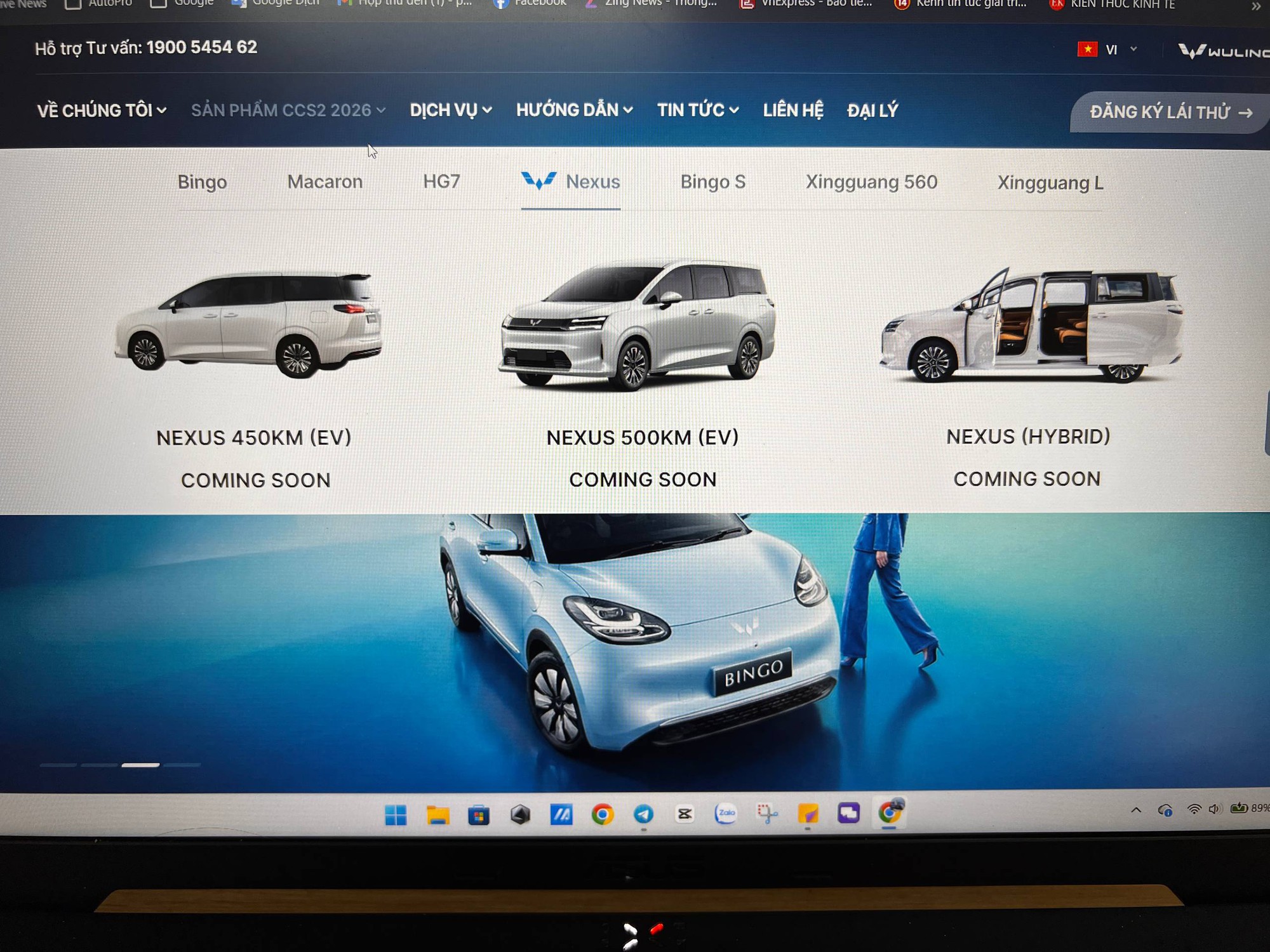Open Telegram from the taskbar
This screenshot has width=1270, height=952.
tap(645, 814)
